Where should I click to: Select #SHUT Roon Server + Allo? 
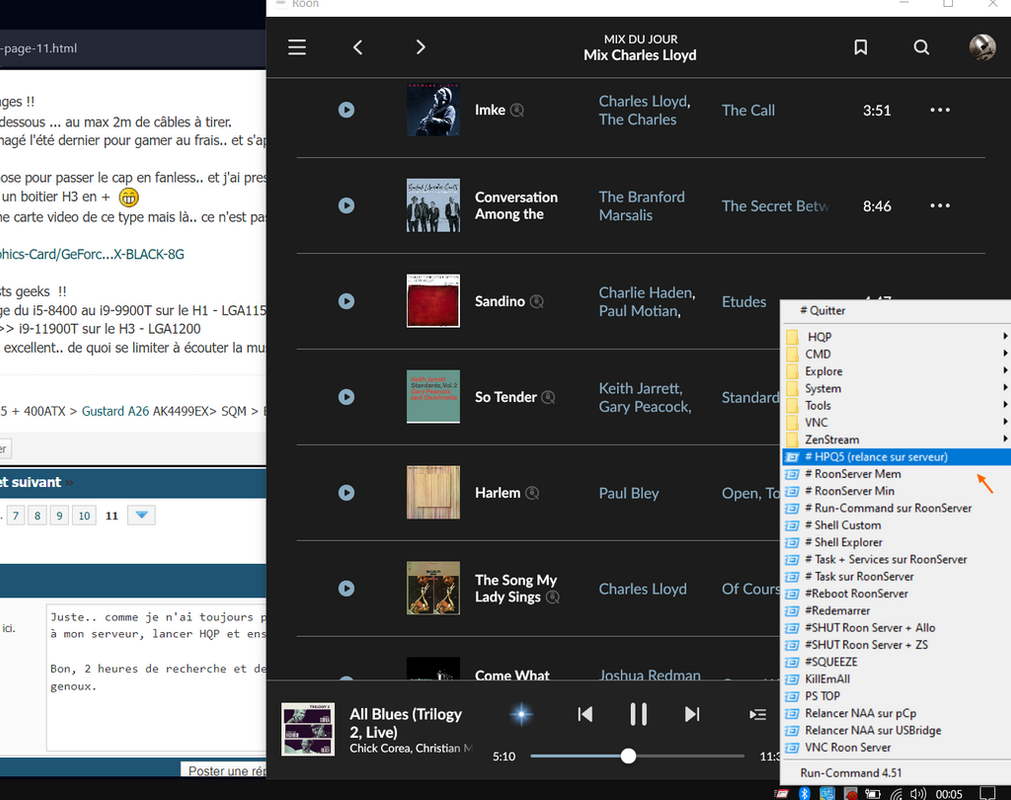click(896, 627)
